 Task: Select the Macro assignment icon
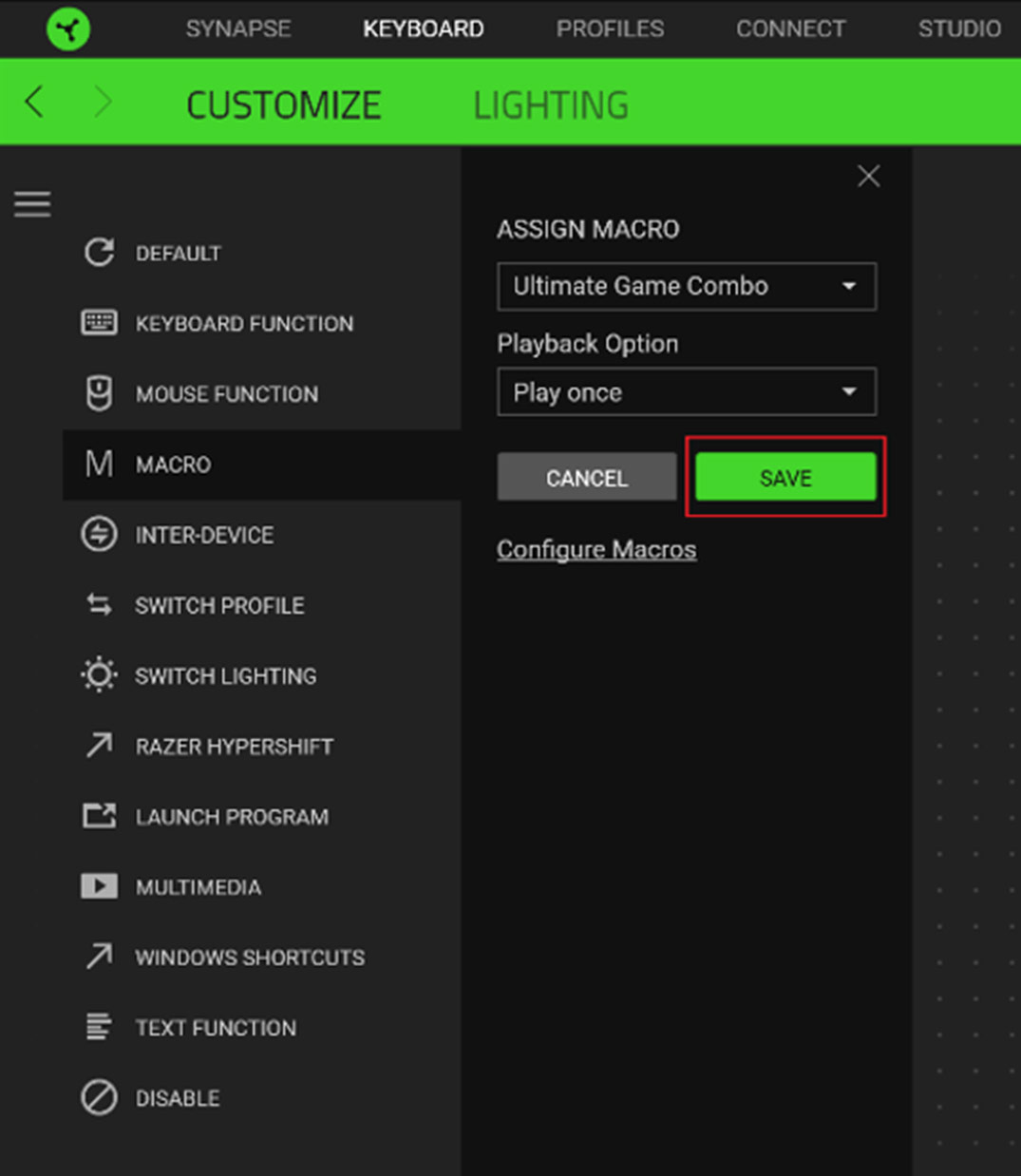click(x=99, y=465)
